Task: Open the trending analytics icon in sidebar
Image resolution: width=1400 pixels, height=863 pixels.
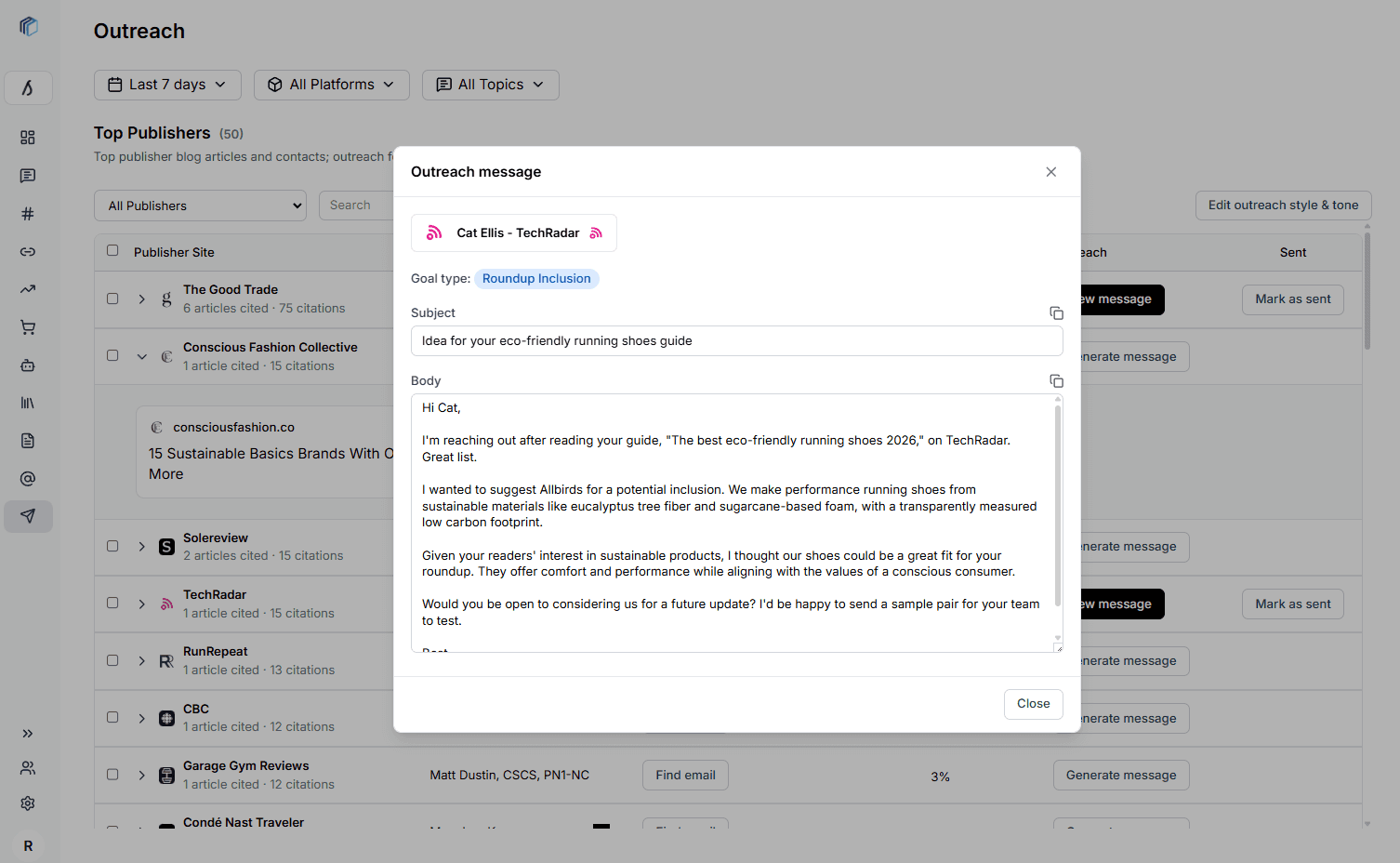Action: pos(27,289)
